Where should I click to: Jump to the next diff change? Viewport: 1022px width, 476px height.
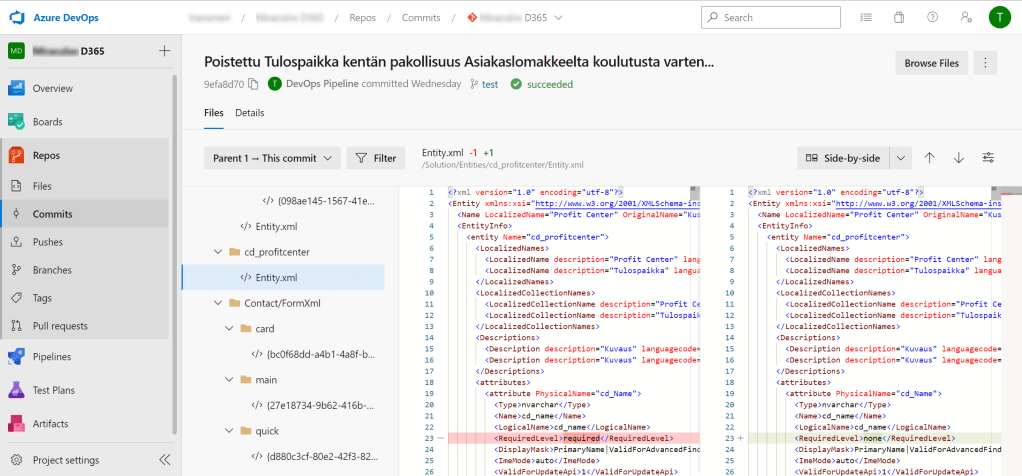pyautogui.click(x=959, y=158)
